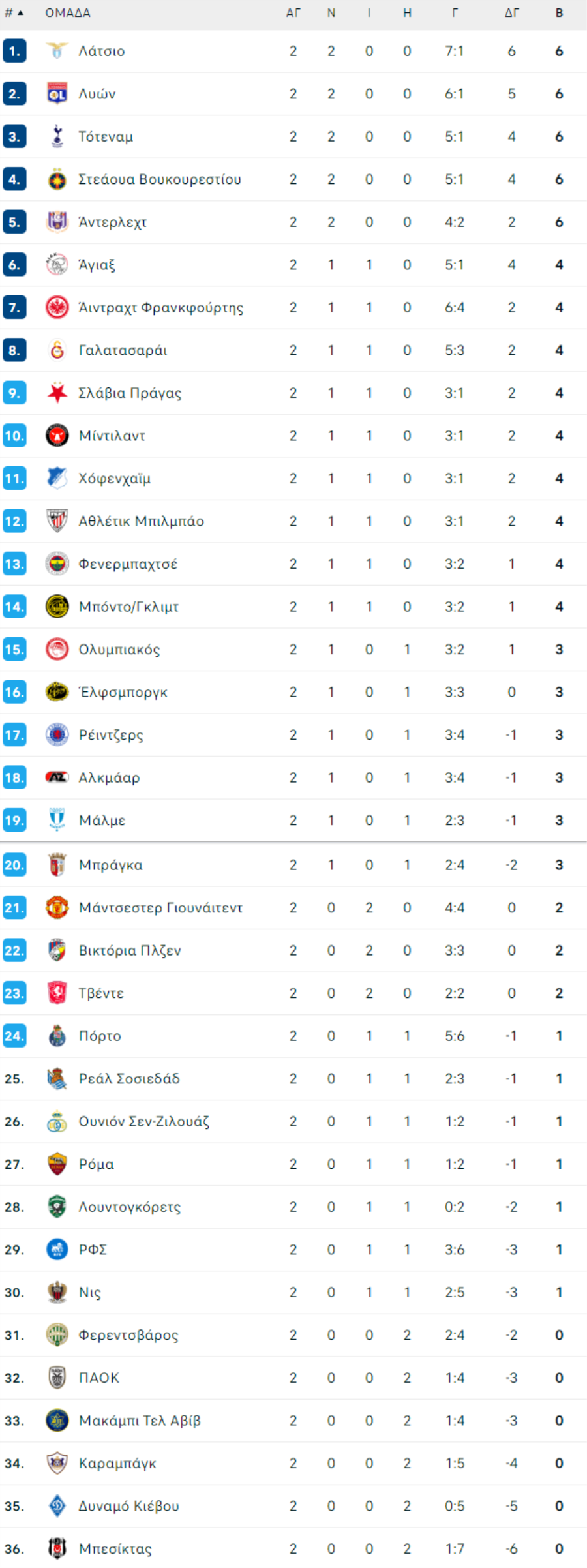Open the Ρόμα team page link
This screenshot has width=587, height=1568.
coord(96,1164)
